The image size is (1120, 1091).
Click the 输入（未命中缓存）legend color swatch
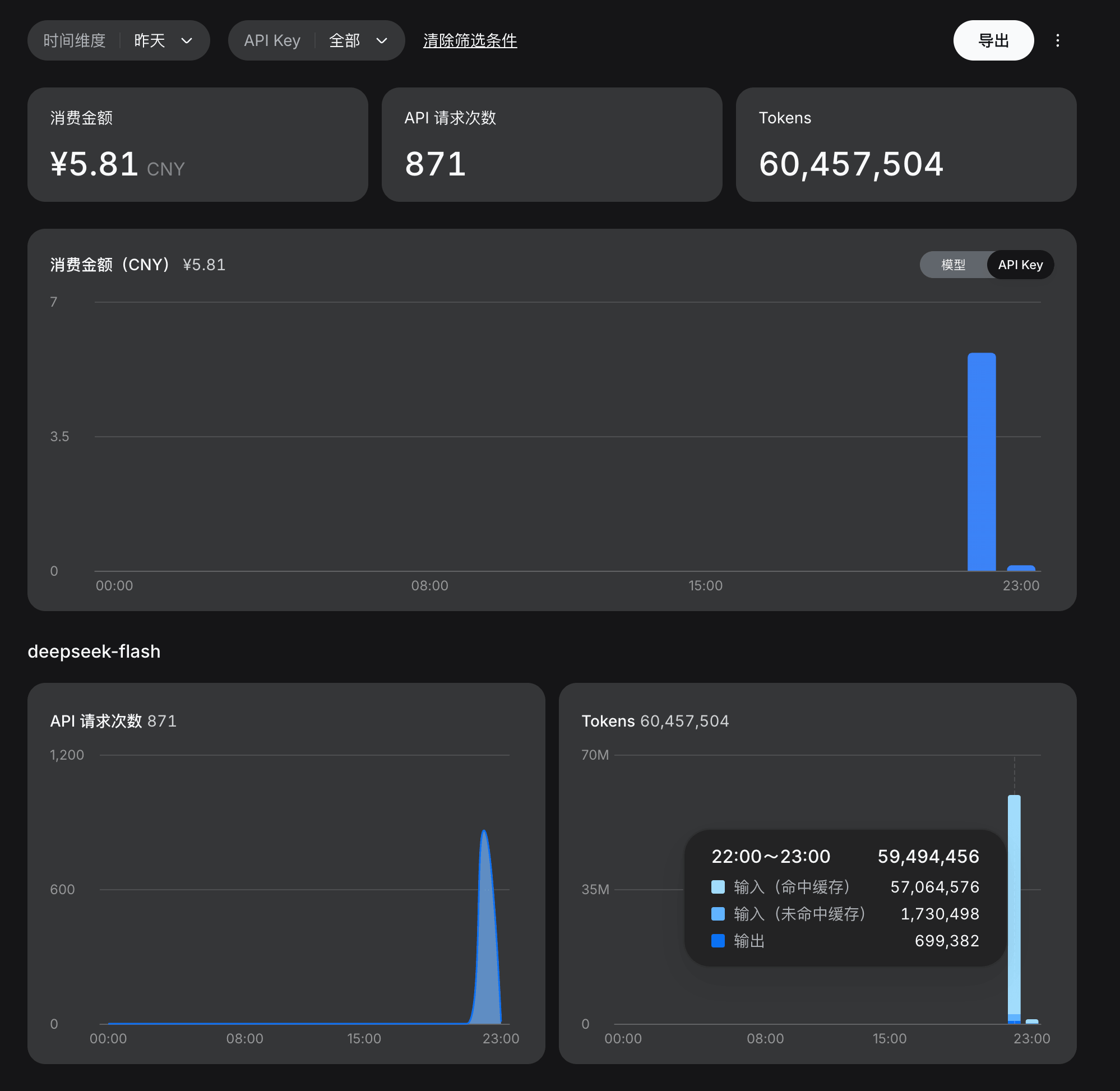718,913
